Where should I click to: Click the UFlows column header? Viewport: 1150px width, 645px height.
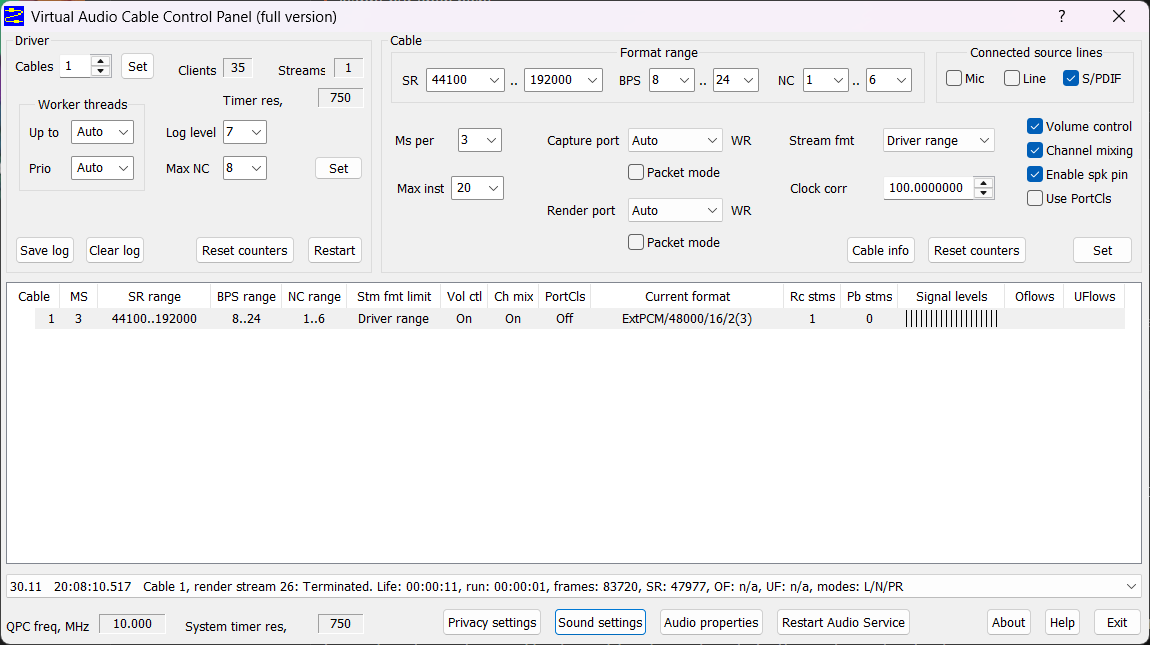coord(1094,296)
